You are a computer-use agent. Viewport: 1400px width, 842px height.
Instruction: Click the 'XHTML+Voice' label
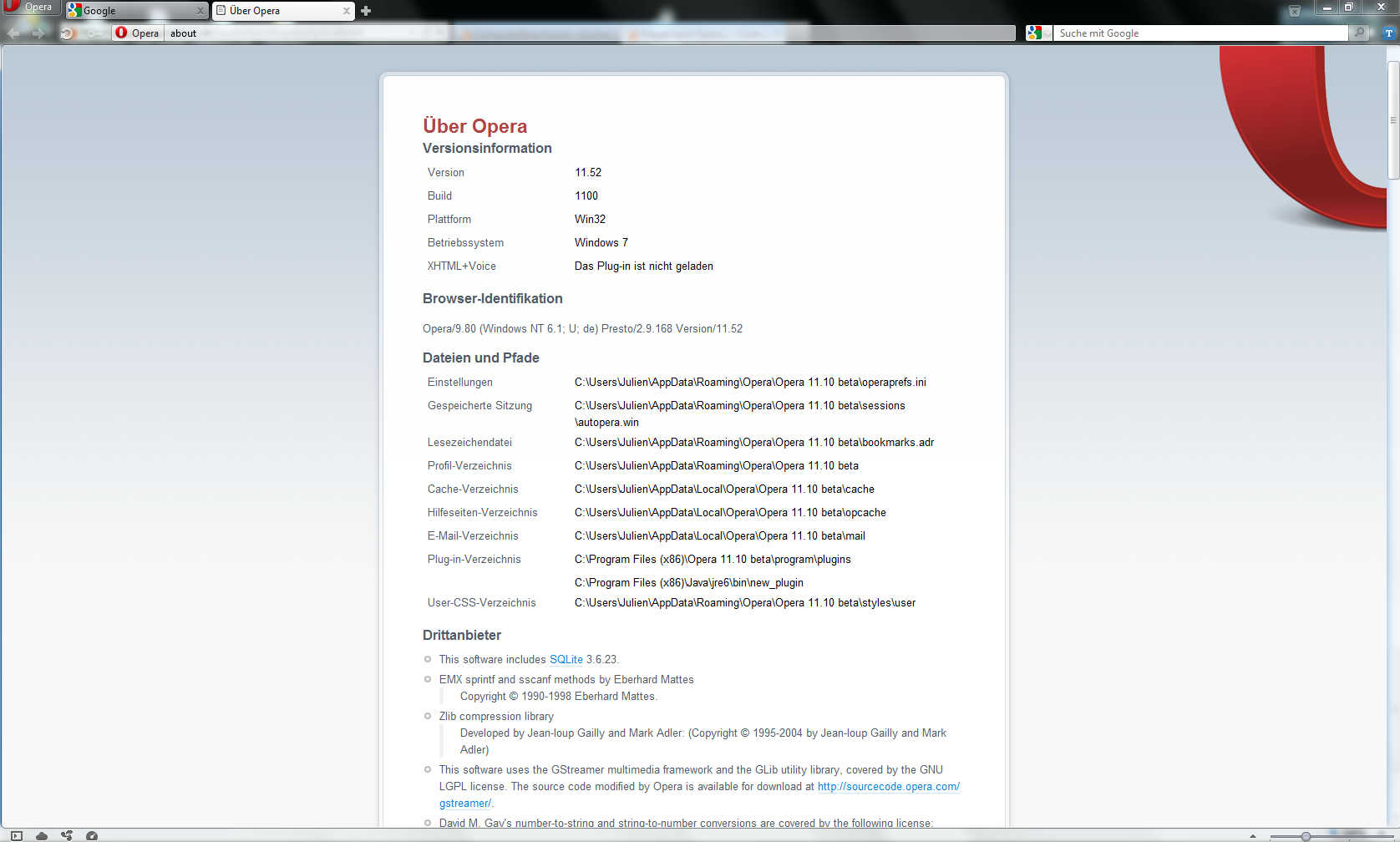click(x=462, y=266)
